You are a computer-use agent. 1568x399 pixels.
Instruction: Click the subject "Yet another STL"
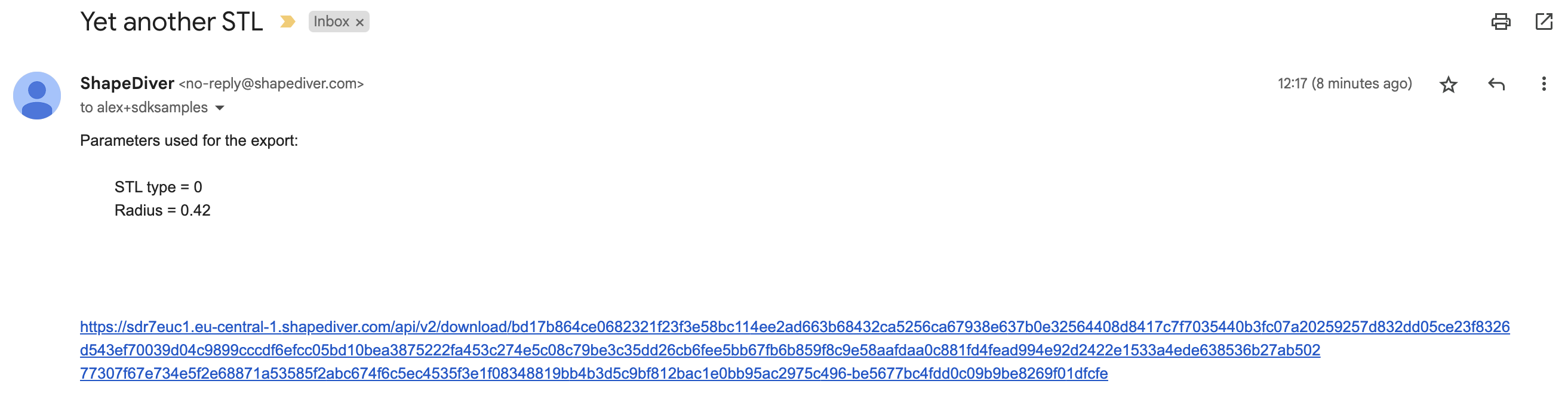pos(171,22)
